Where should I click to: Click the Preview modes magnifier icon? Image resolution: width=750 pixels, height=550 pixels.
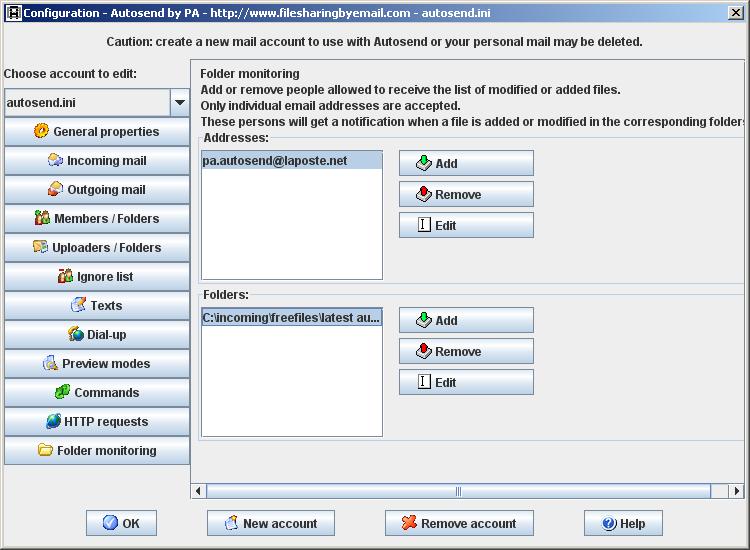pos(50,363)
